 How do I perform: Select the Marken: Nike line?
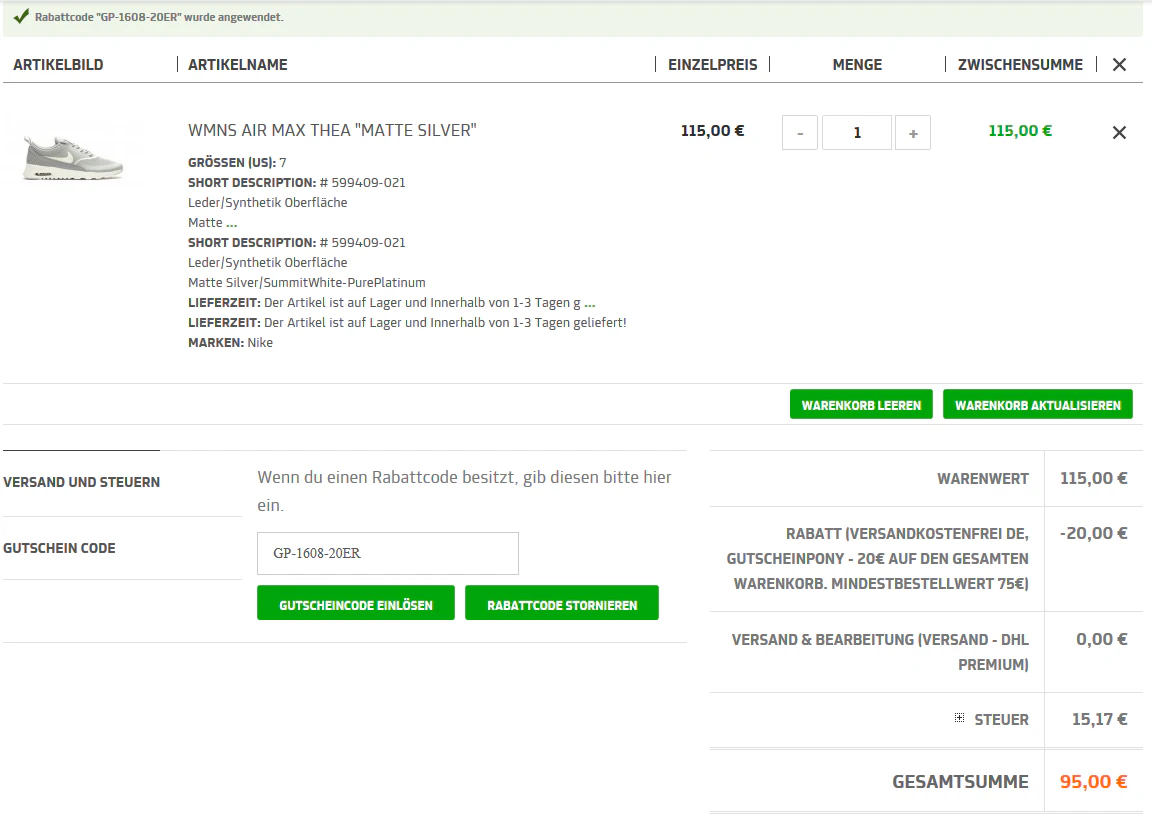(230, 342)
